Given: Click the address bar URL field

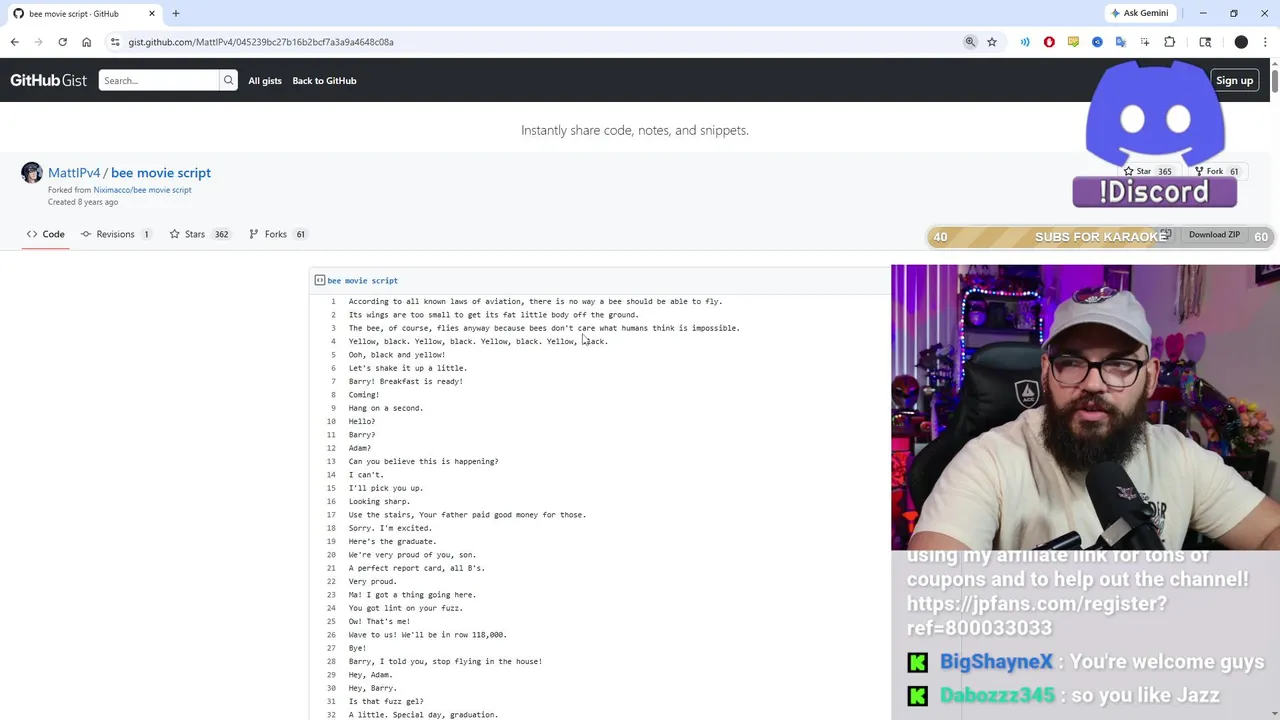Looking at the screenshot, I should tap(540, 42).
